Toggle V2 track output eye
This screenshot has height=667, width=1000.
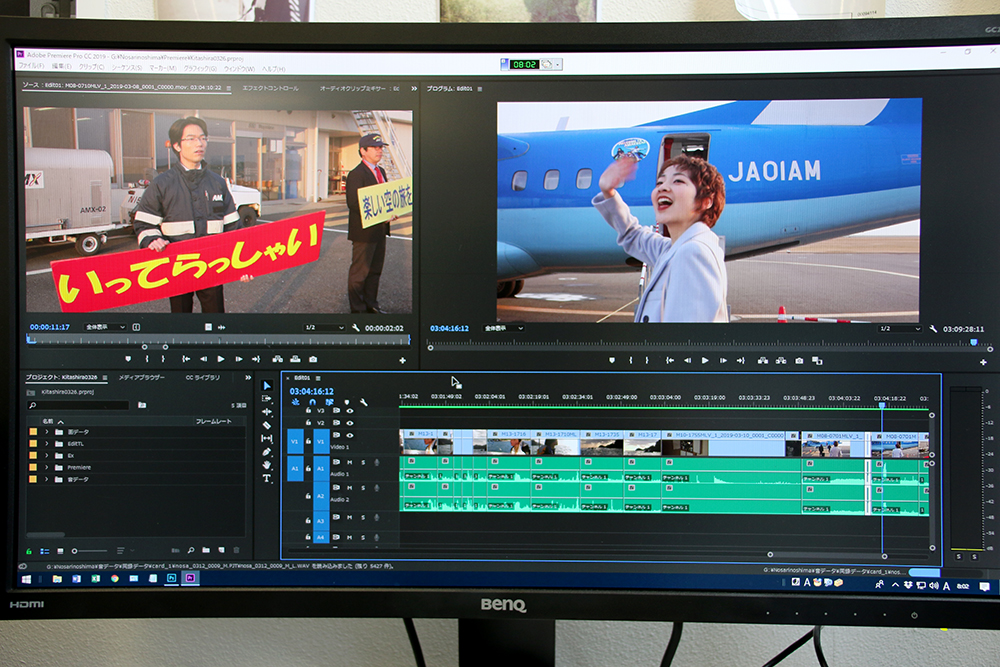coord(349,423)
